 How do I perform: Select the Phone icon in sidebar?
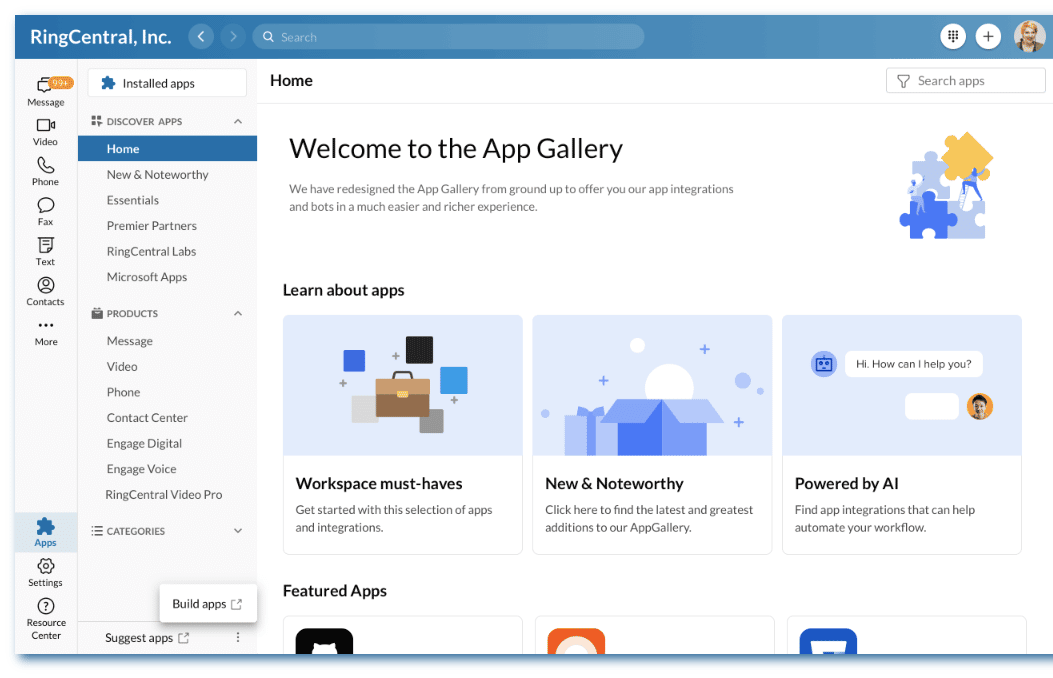click(x=45, y=166)
